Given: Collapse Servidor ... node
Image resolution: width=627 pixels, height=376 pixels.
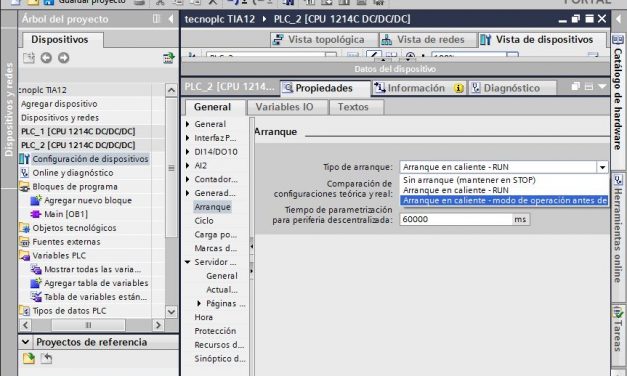Looking at the screenshot, I should click(188, 262).
